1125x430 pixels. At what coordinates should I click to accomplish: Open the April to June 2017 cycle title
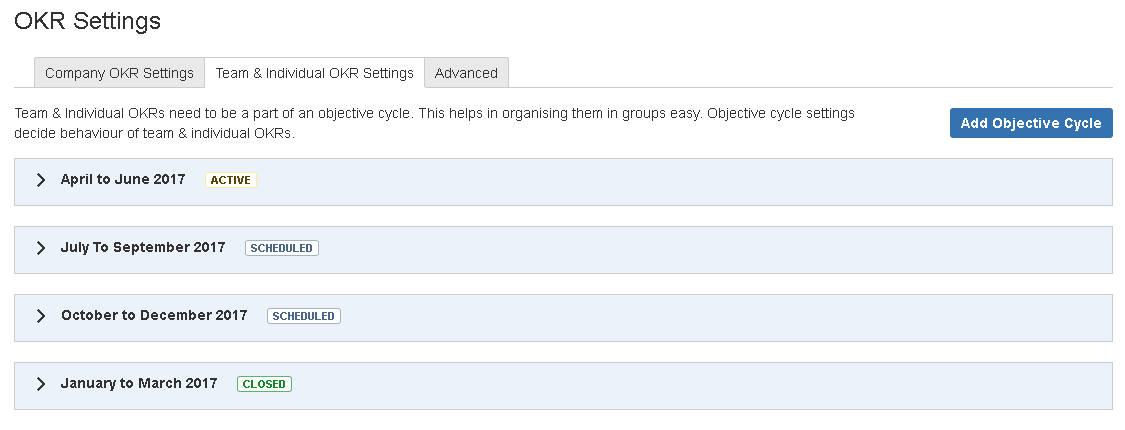click(123, 179)
